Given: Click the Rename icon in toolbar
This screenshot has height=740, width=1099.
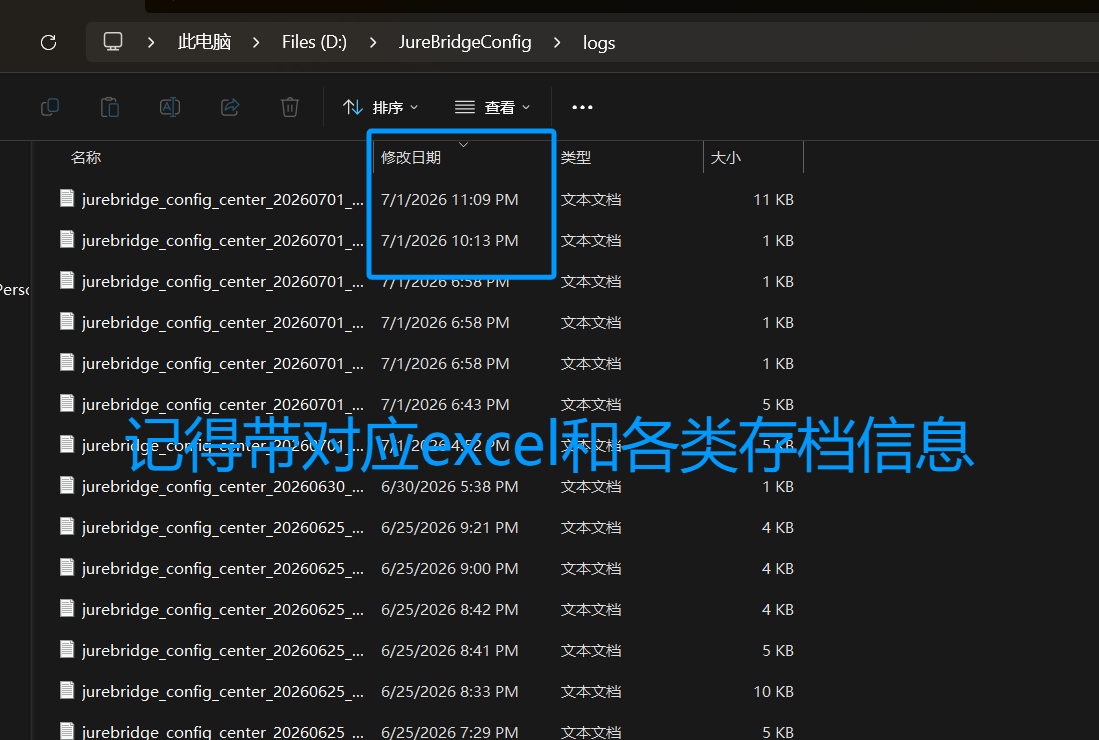Looking at the screenshot, I should [x=170, y=107].
